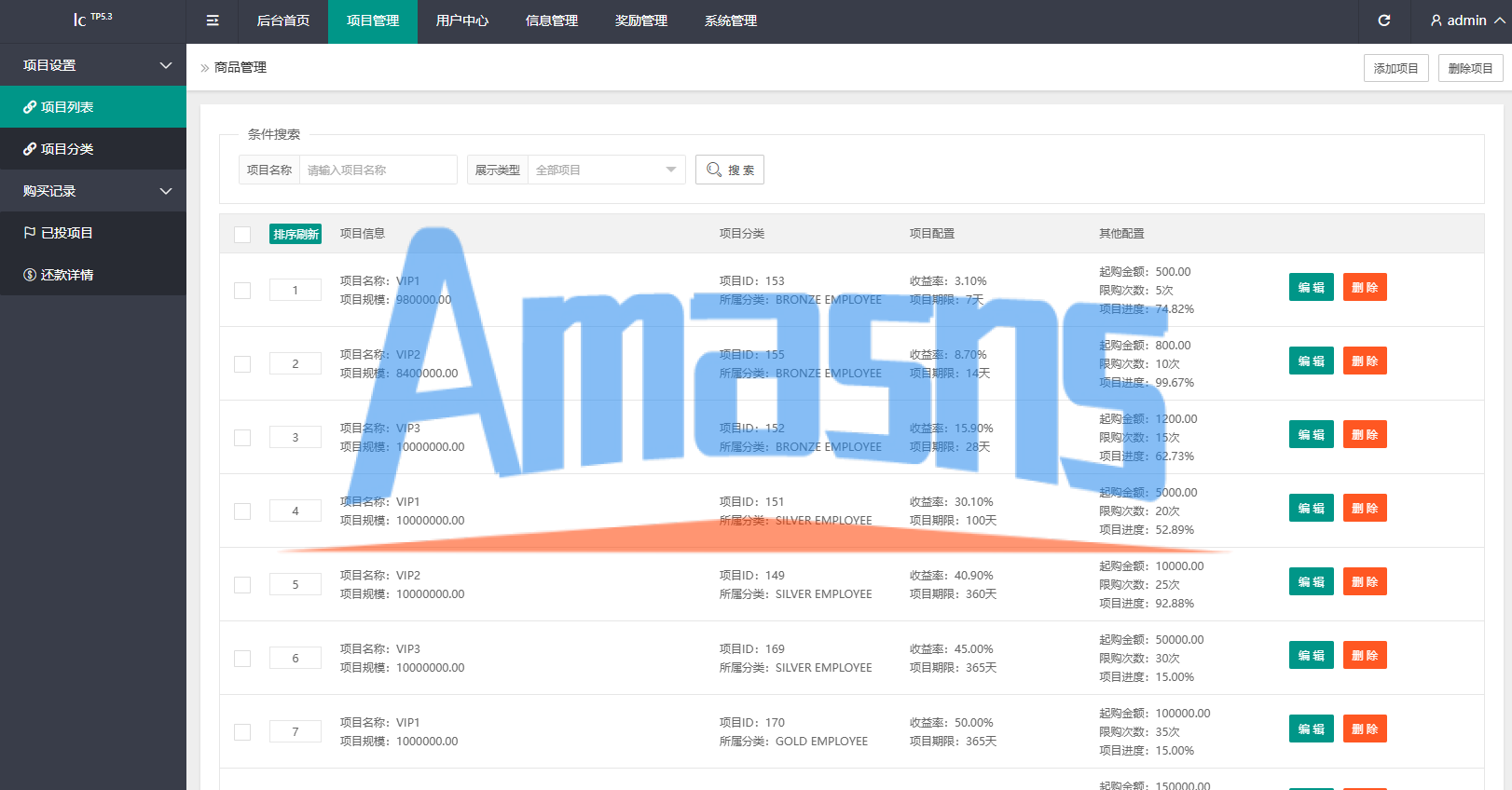Select the 项目管理 top menu
Viewport: 1512px width, 790px height.
373,20
